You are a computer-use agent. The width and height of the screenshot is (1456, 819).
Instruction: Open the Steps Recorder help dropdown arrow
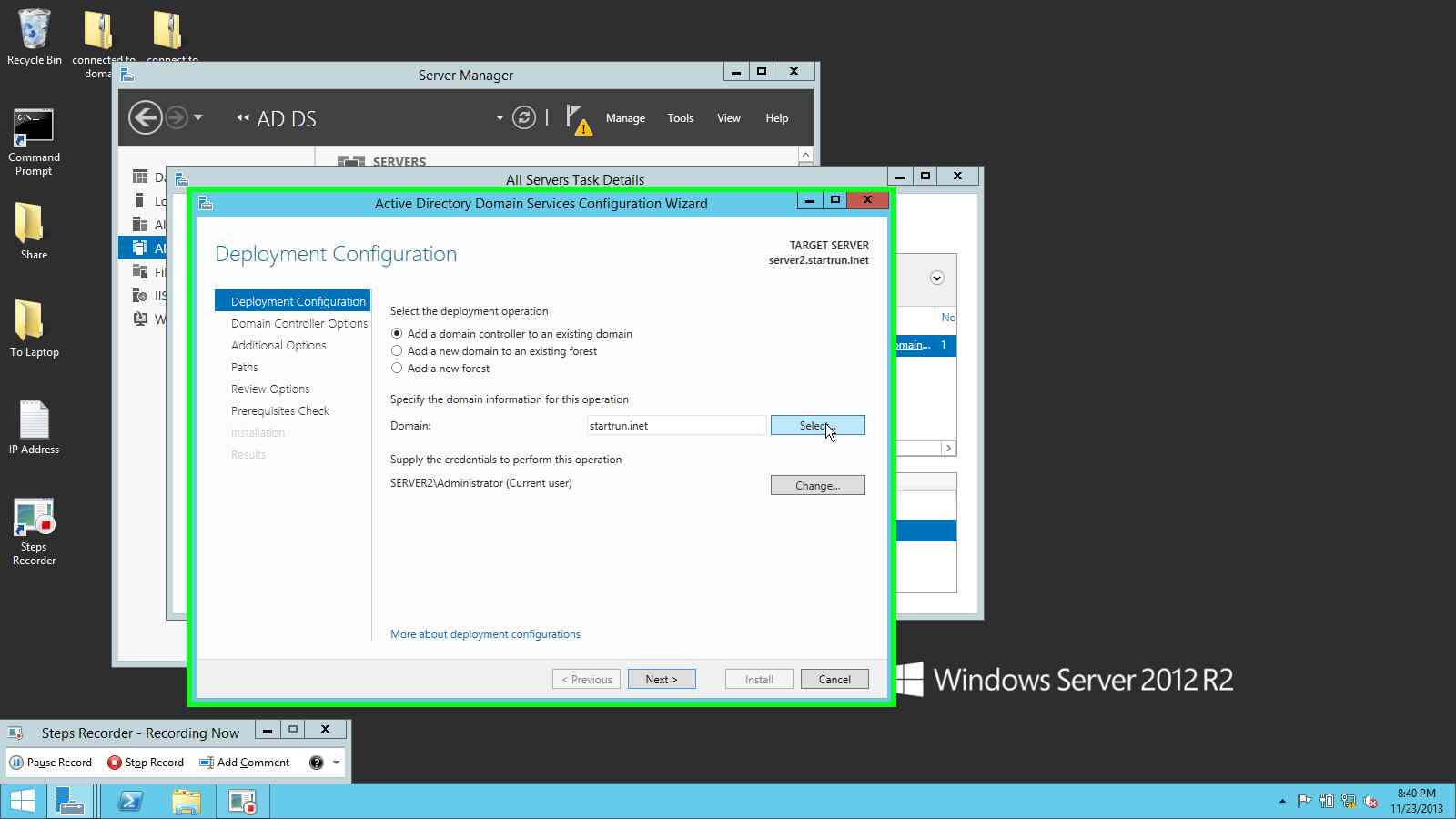(x=336, y=763)
